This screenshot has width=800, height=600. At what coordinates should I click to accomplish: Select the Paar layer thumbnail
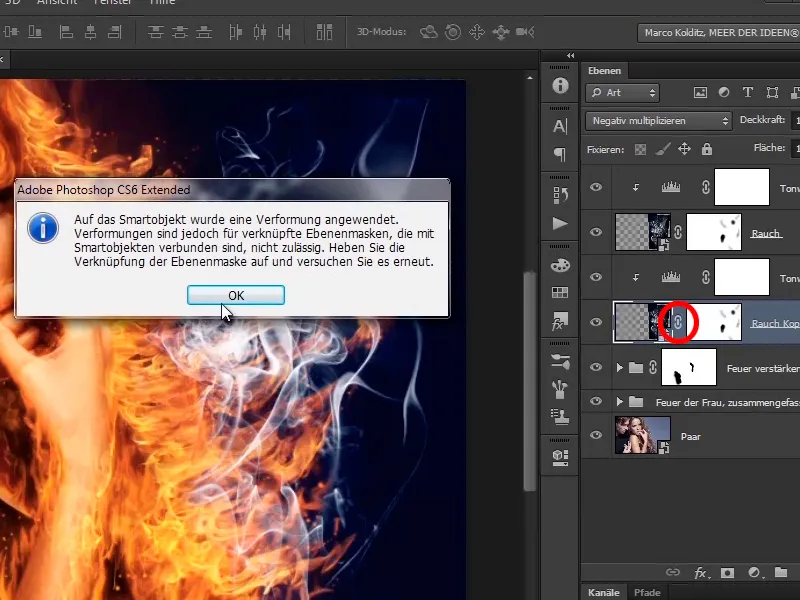pyautogui.click(x=642, y=435)
